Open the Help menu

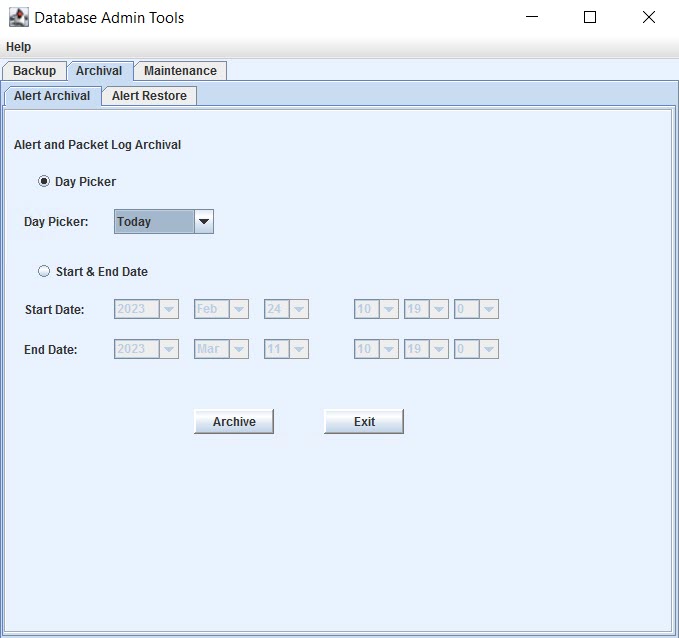pyautogui.click(x=18, y=47)
